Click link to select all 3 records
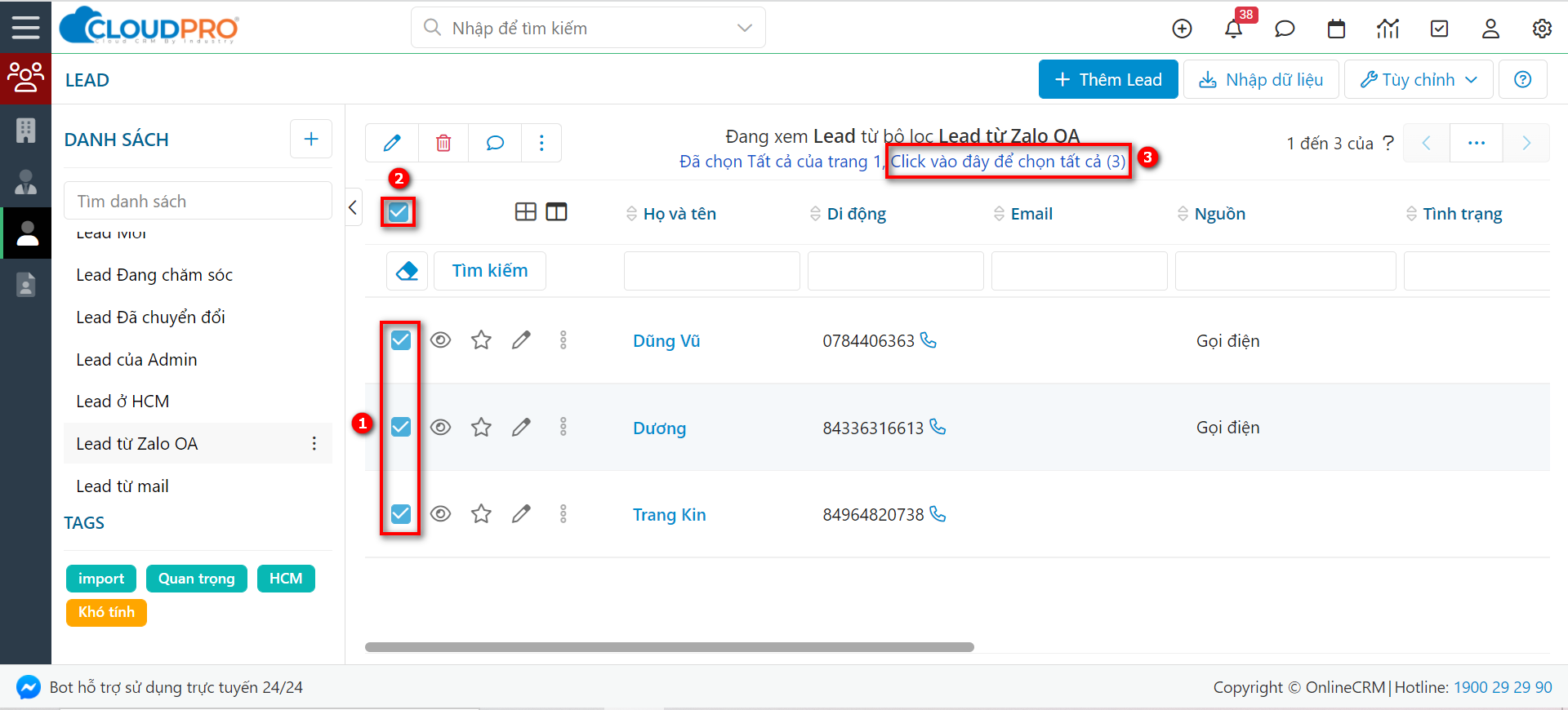The height and width of the screenshot is (710, 1568). pyautogui.click(x=1008, y=162)
